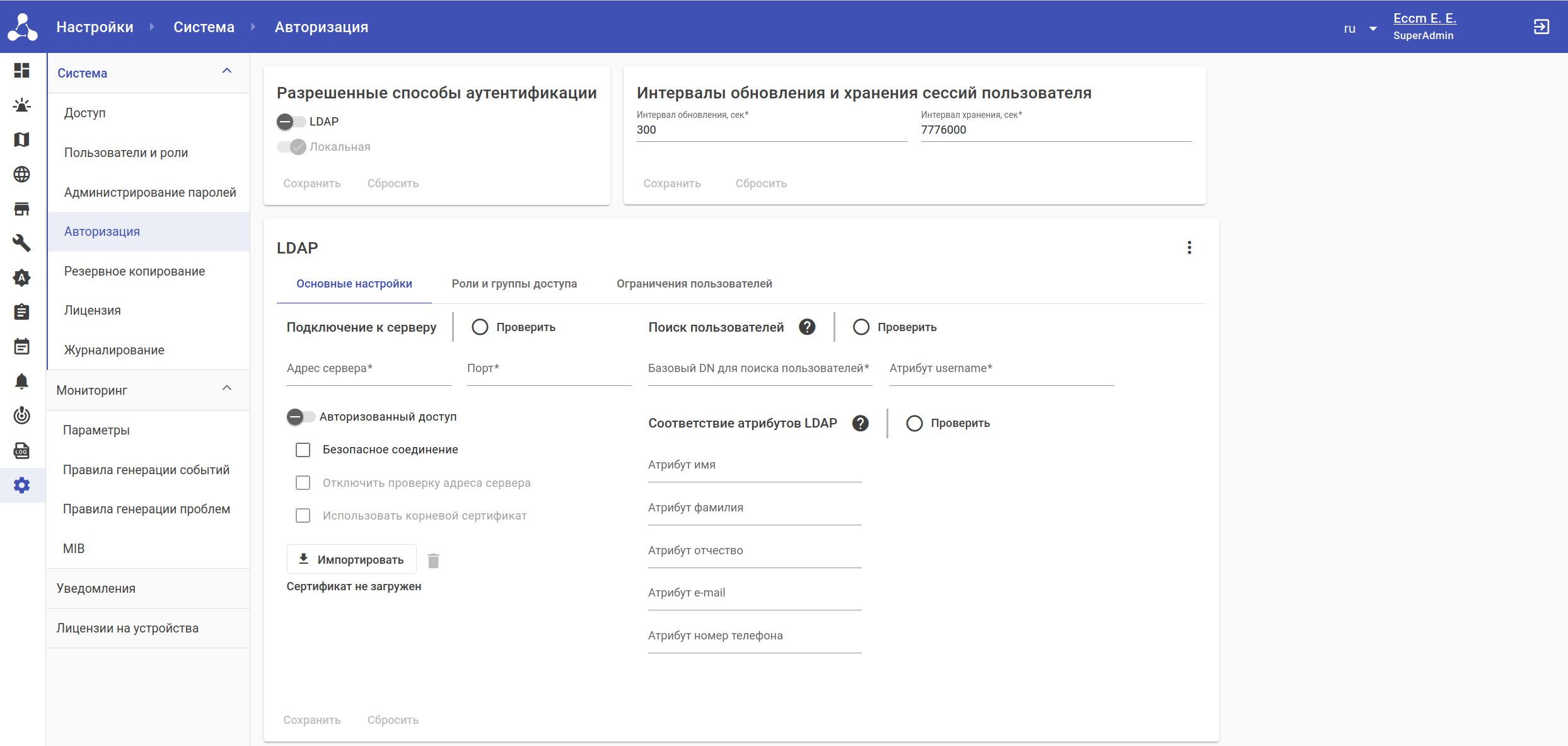Enable the Авторизованный доступ switch
The height and width of the screenshot is (746, 1568).
click(x=301, y=417)
